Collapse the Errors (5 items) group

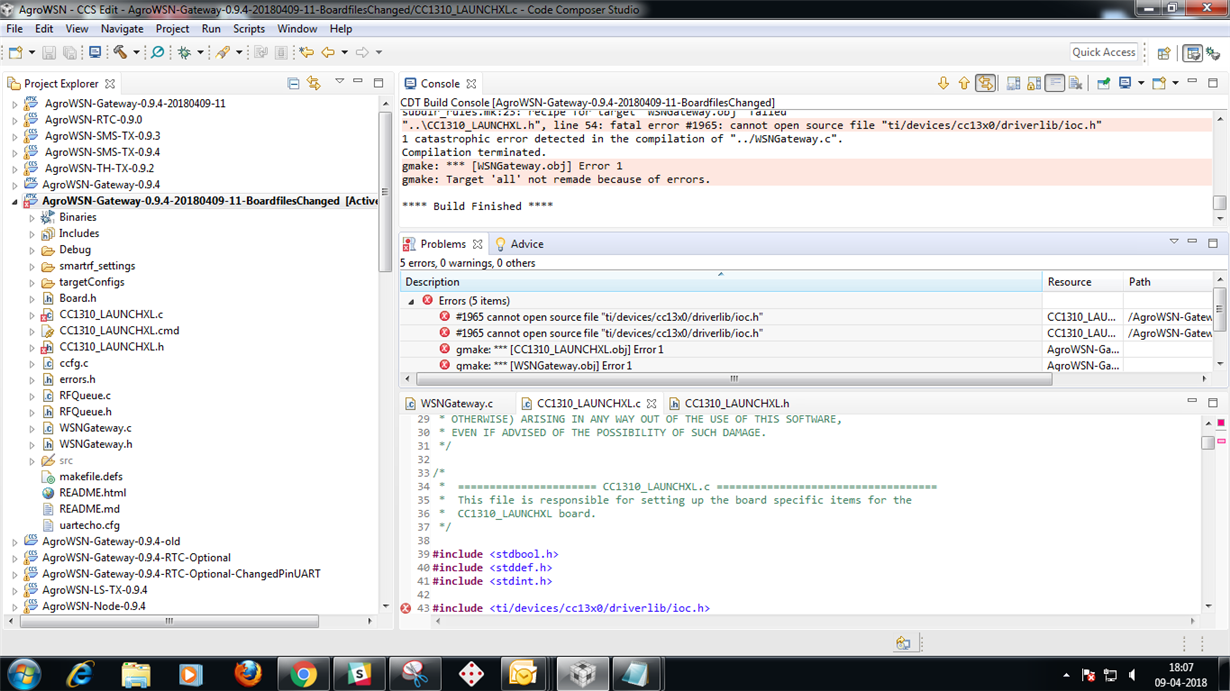411,301
